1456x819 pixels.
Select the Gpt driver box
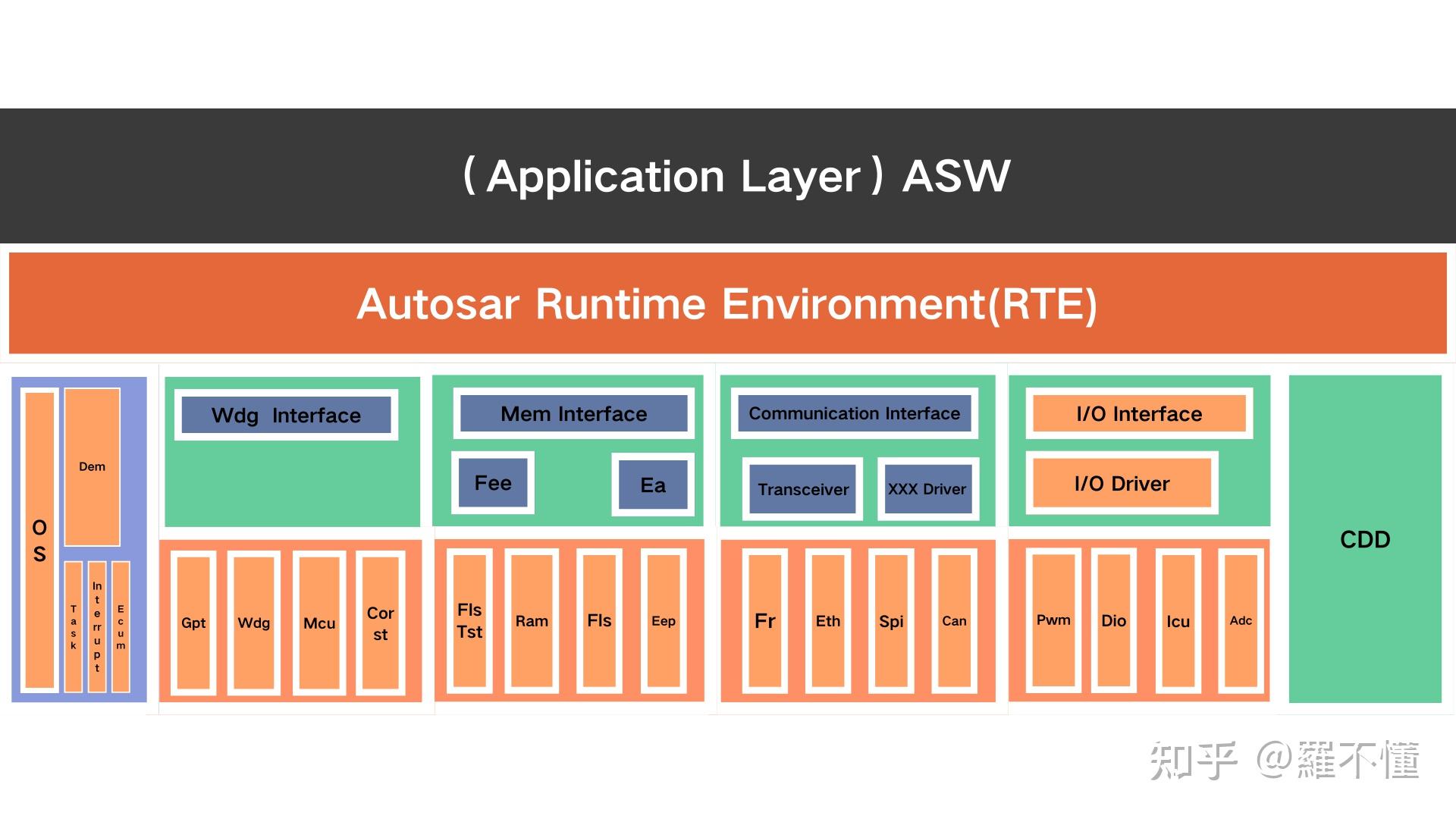pos(193,623)
